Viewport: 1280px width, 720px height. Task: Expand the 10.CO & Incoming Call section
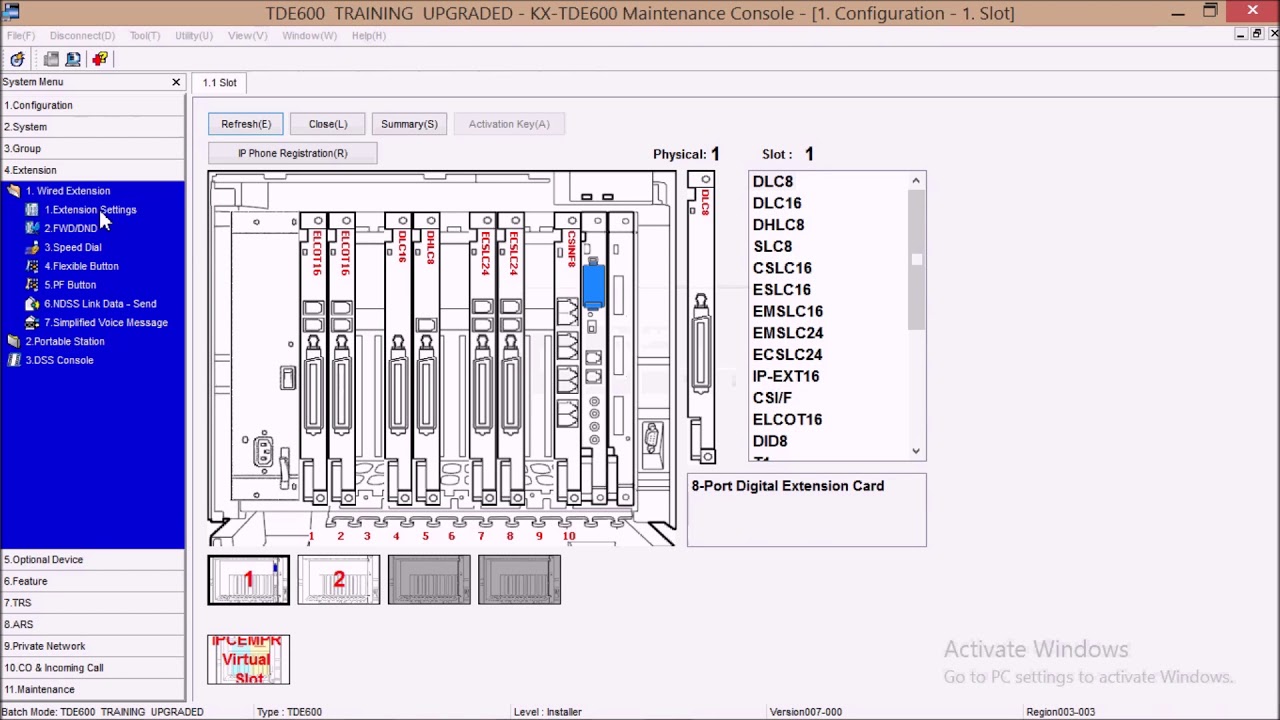92,668
